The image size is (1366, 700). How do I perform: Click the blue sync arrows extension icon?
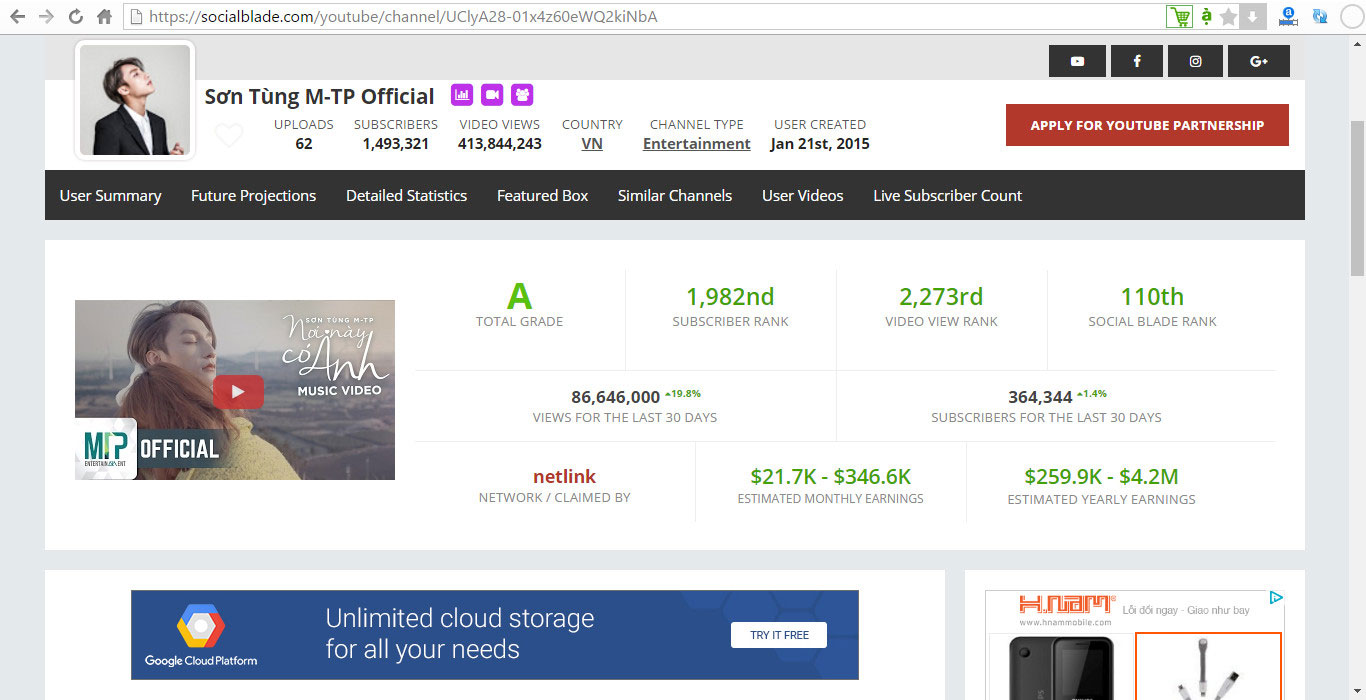coord(1320,17)
